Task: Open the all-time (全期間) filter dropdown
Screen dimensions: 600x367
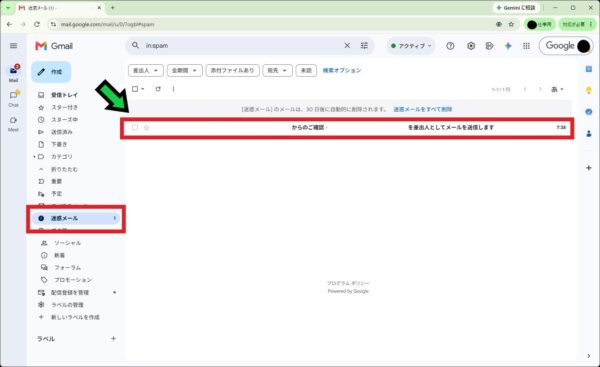Action: pos(184,70)
